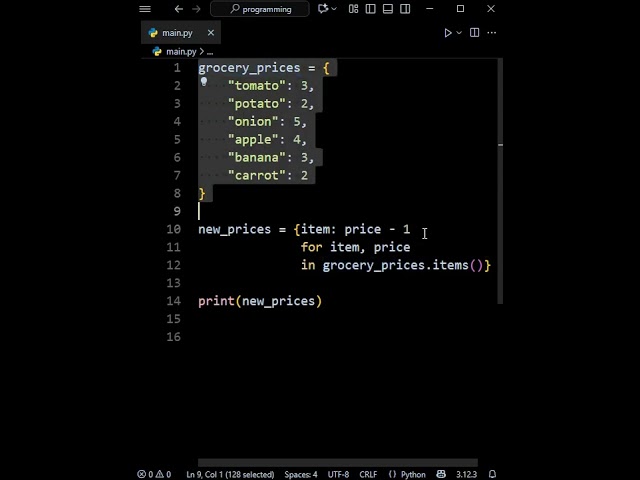Screen dimensions: 640x480
Task: Open the Copilot status bar icon
Action: coord(441,474)
